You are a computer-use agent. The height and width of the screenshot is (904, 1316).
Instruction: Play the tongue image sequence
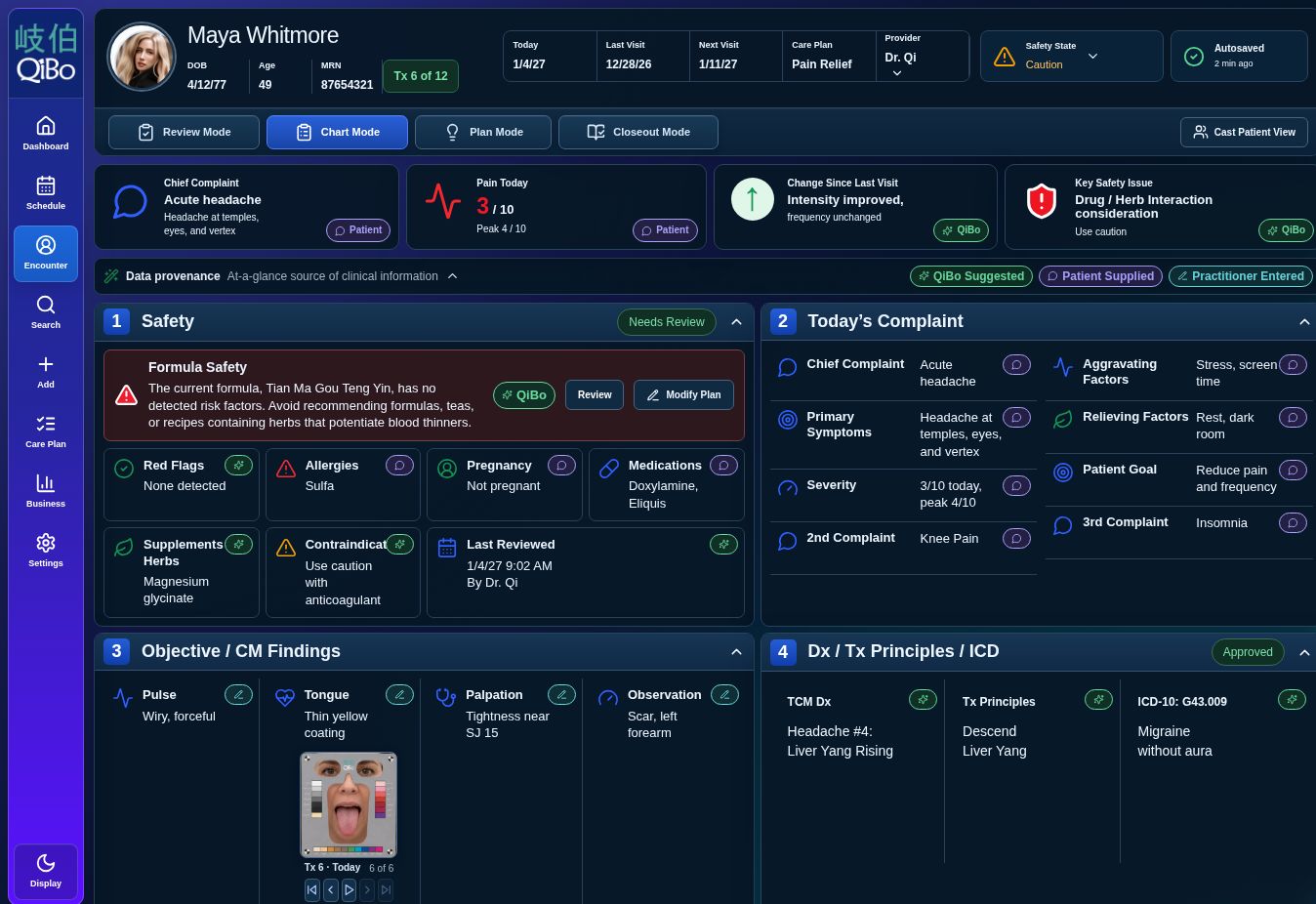click(x=349, y=889)
